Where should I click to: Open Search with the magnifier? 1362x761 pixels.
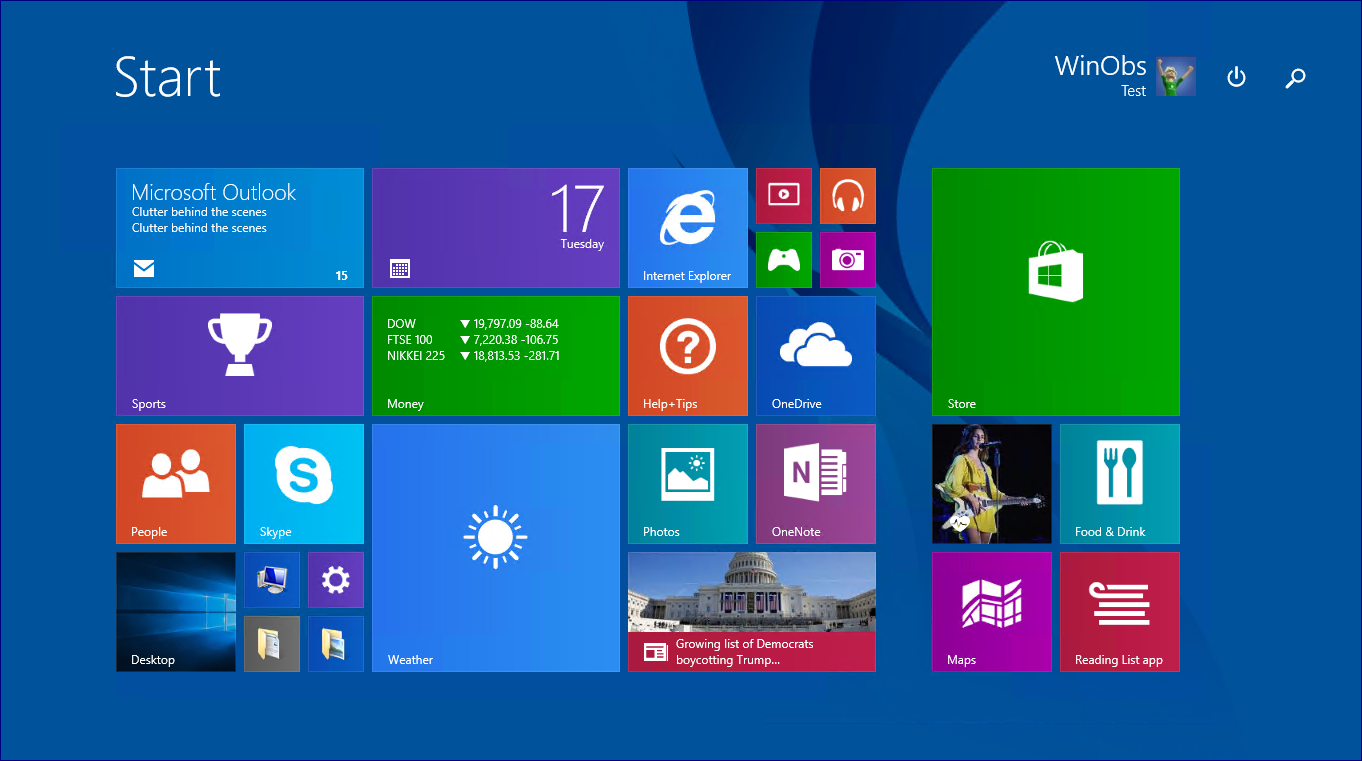tap(1295, 77)
